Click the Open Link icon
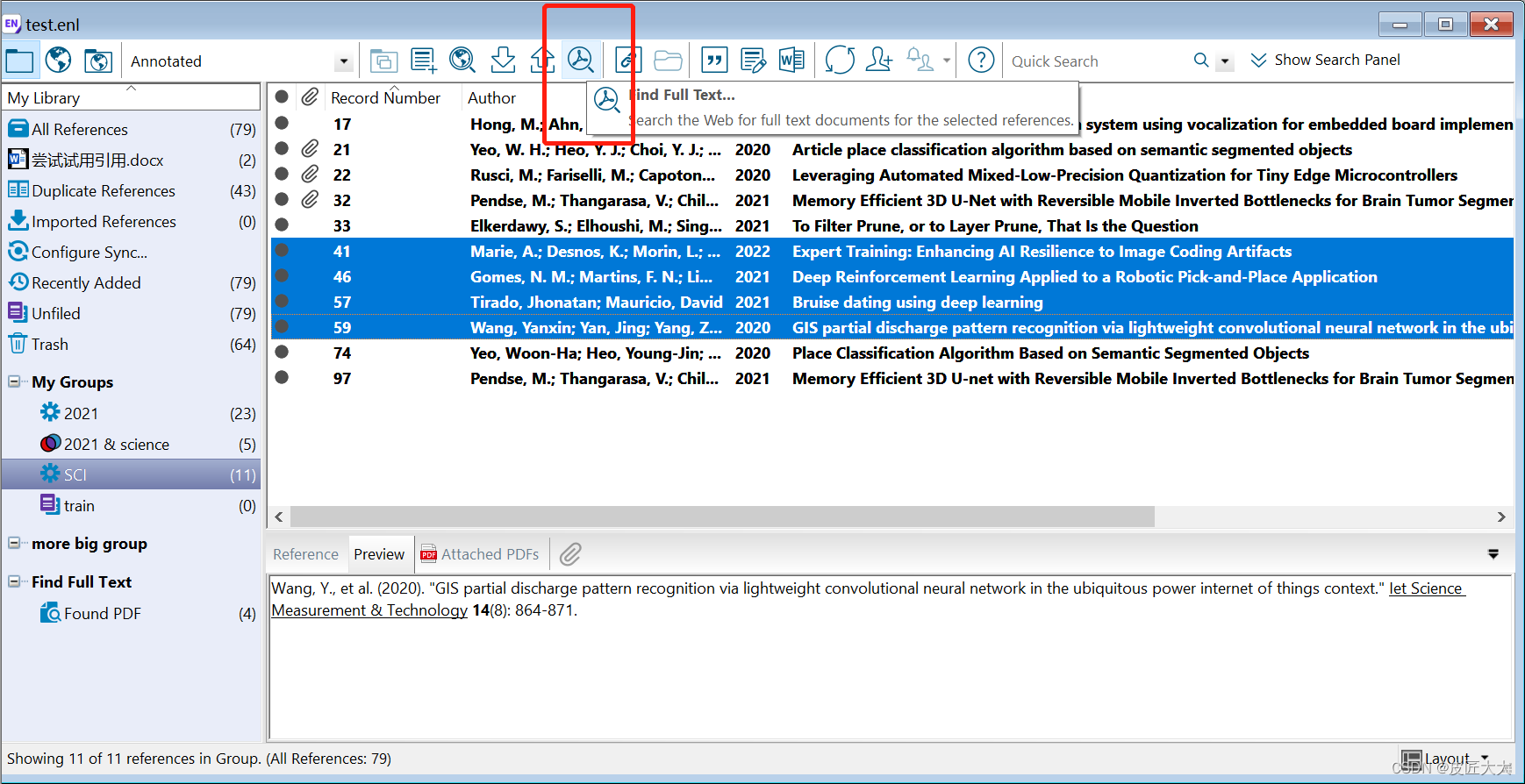The height and width of the screenshot is (784, 1525). point(627,61)
